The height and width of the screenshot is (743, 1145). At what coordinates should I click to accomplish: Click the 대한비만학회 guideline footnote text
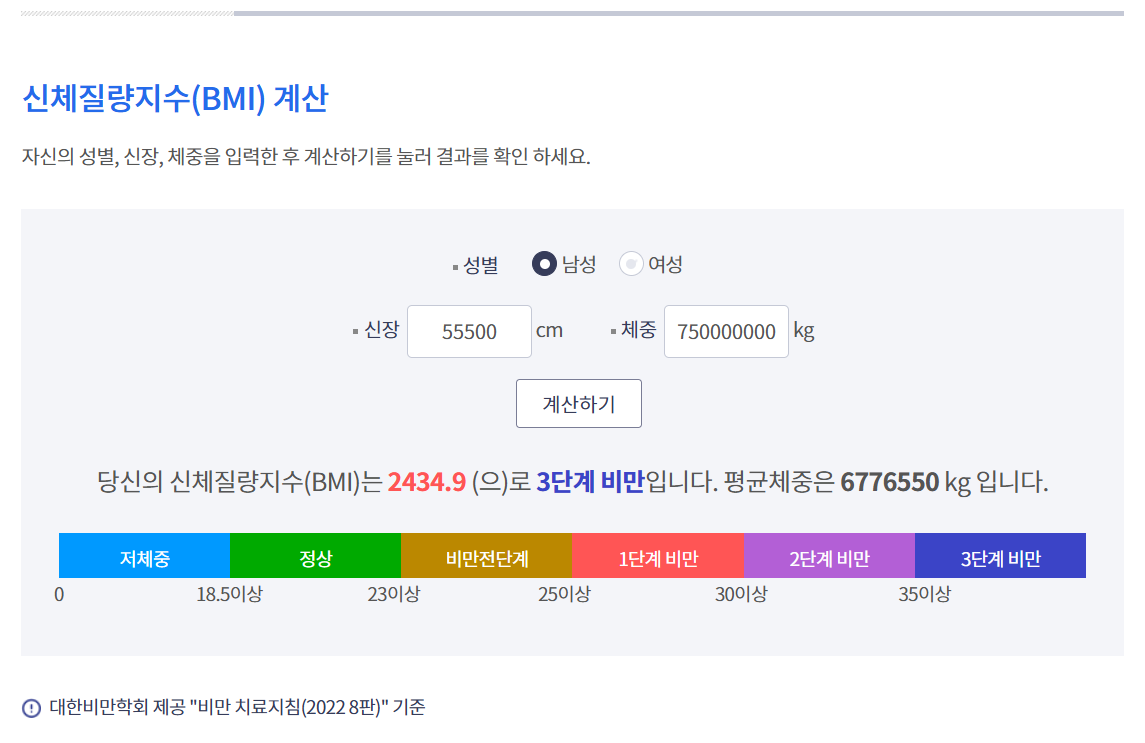[x=237, y=708]
